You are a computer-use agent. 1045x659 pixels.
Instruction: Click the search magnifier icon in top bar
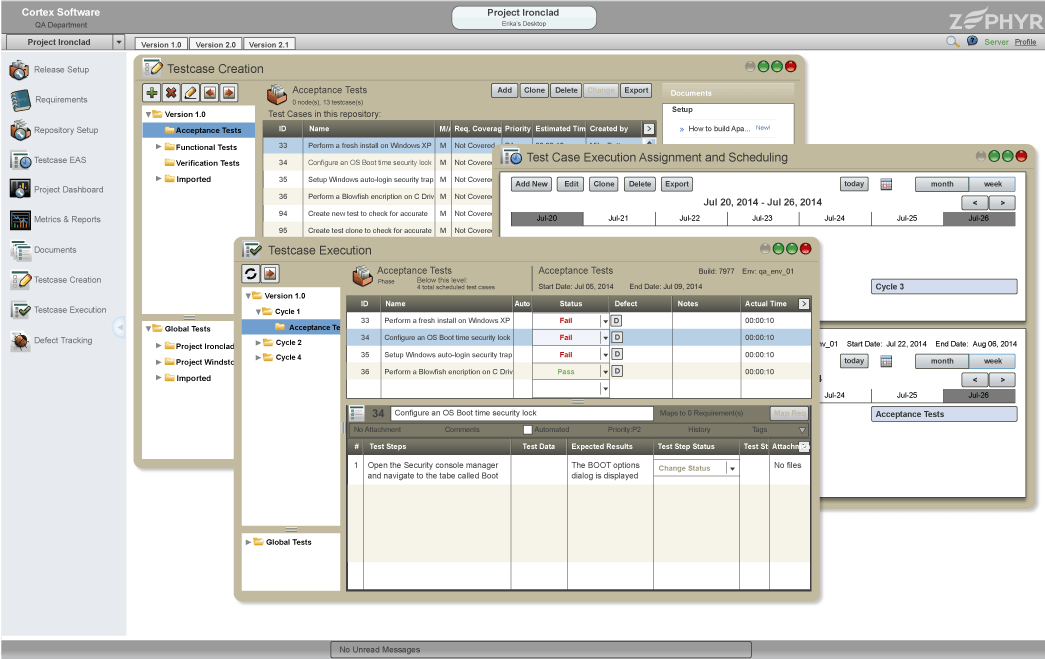[952, 41]
